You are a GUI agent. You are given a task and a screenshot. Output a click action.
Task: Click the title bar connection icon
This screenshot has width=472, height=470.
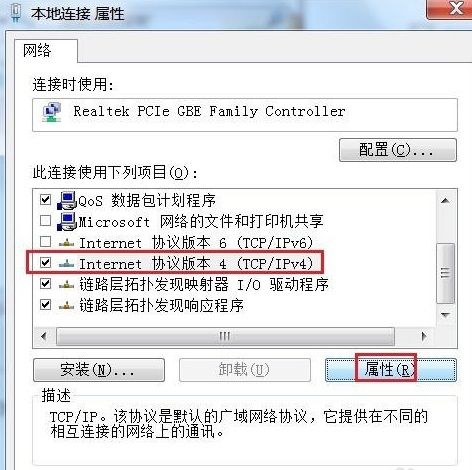(15, 13)
